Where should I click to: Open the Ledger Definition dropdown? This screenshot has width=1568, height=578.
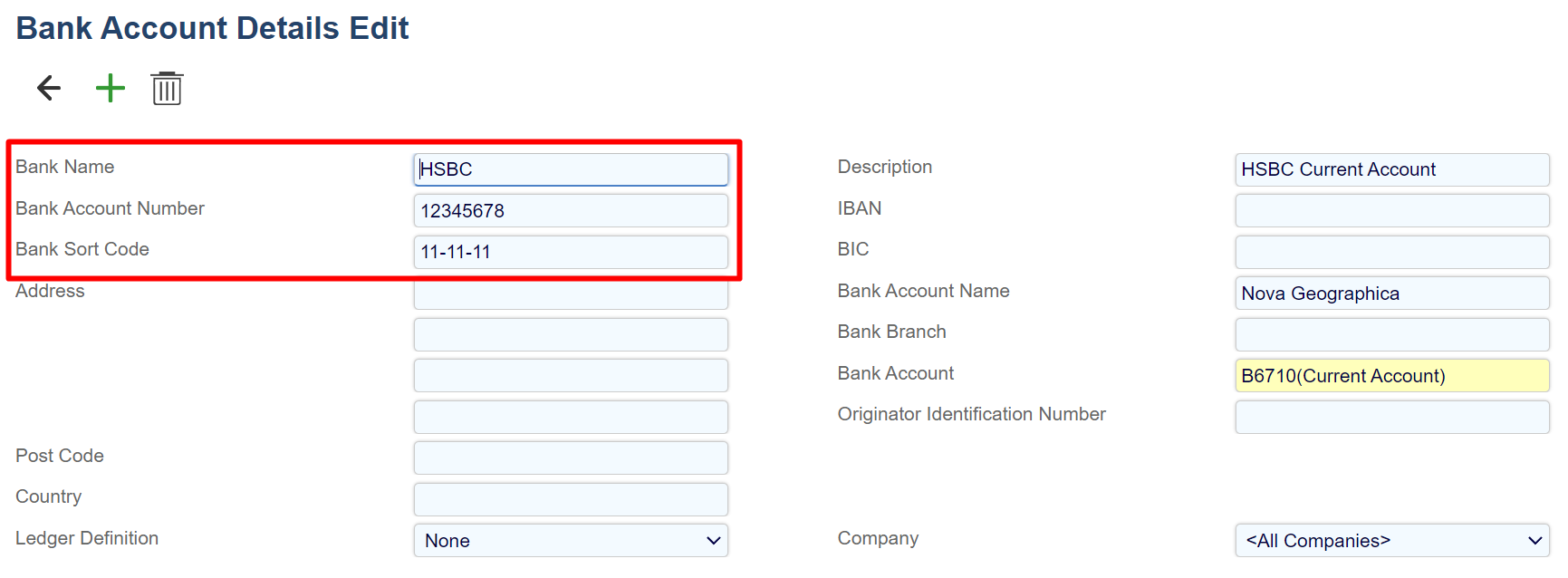tap(571, 540)
